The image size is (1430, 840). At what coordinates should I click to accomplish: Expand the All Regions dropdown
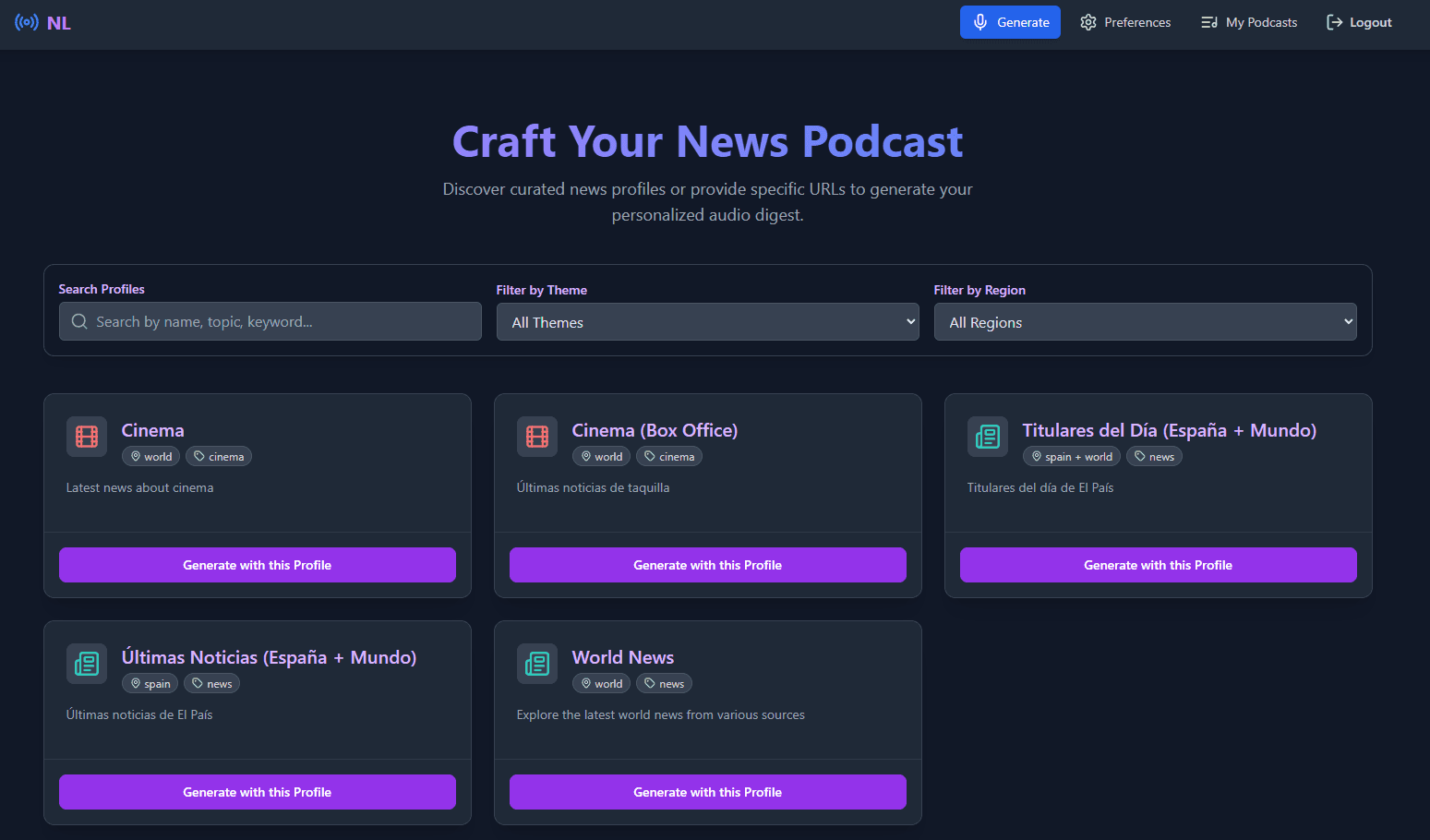tap(1145, 322)
